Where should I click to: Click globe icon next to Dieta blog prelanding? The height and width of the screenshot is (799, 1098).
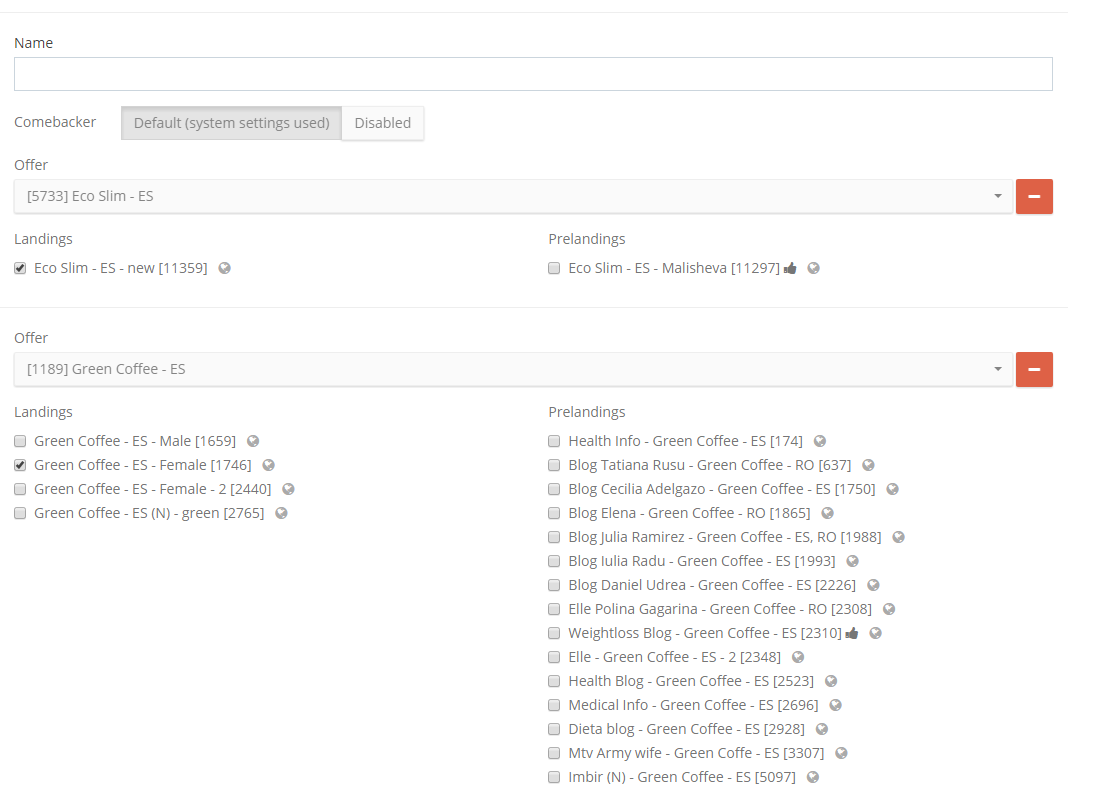[822, 728]
